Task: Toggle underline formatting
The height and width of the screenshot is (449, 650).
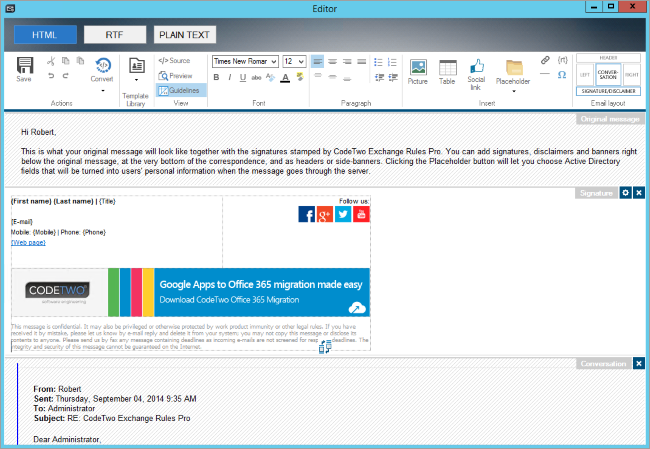Action: 243,77
